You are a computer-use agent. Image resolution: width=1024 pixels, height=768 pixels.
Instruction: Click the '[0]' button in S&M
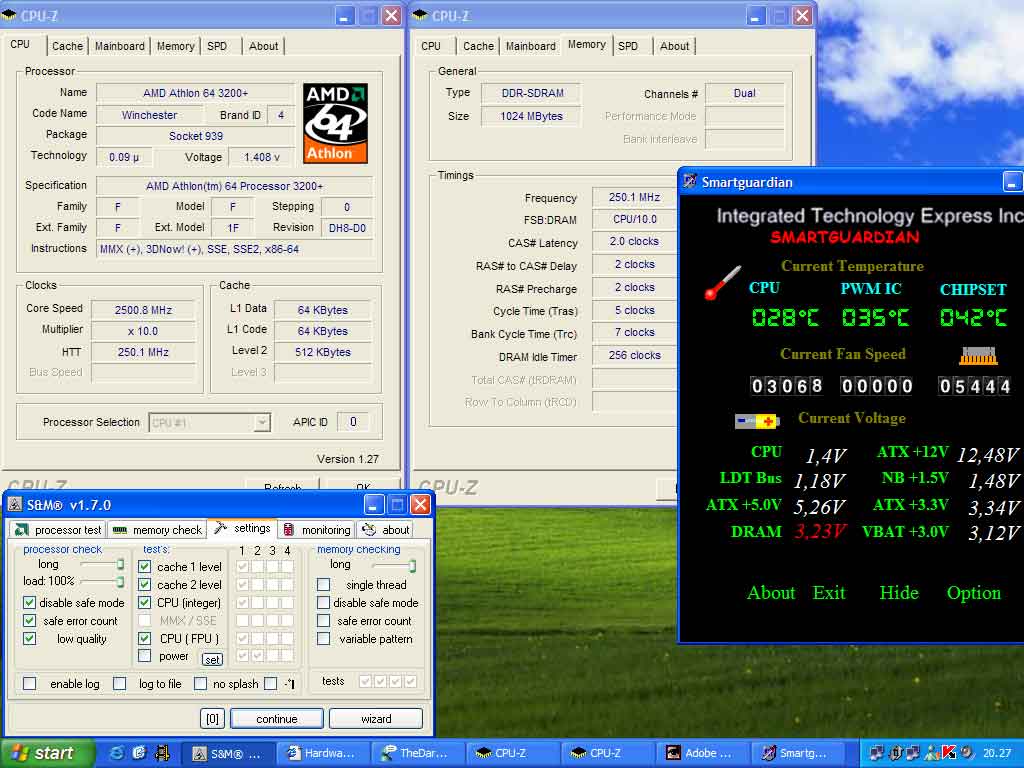click(x=212, y=719)
